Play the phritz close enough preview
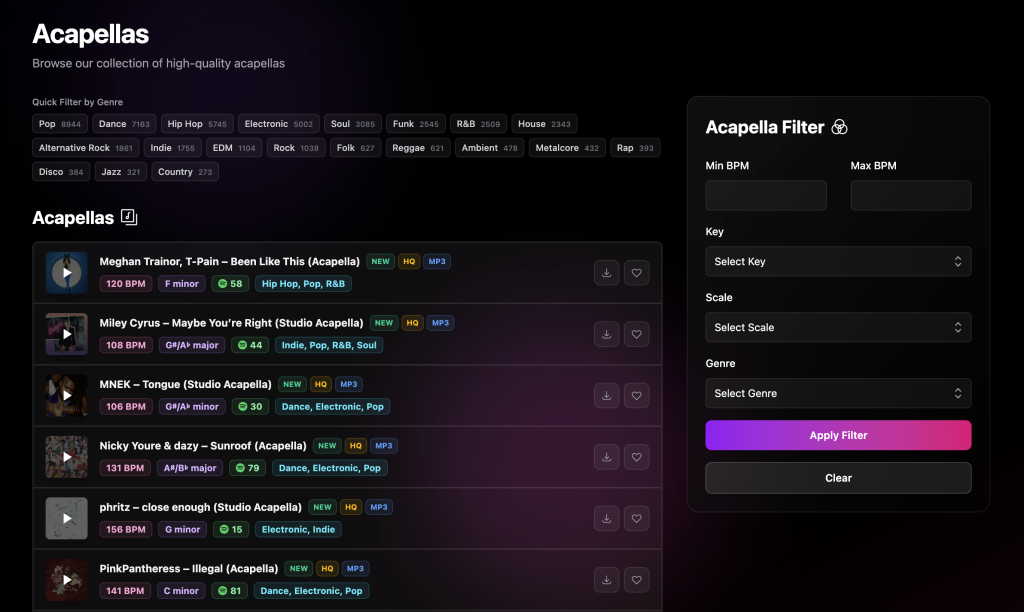 tap(66, 518)
